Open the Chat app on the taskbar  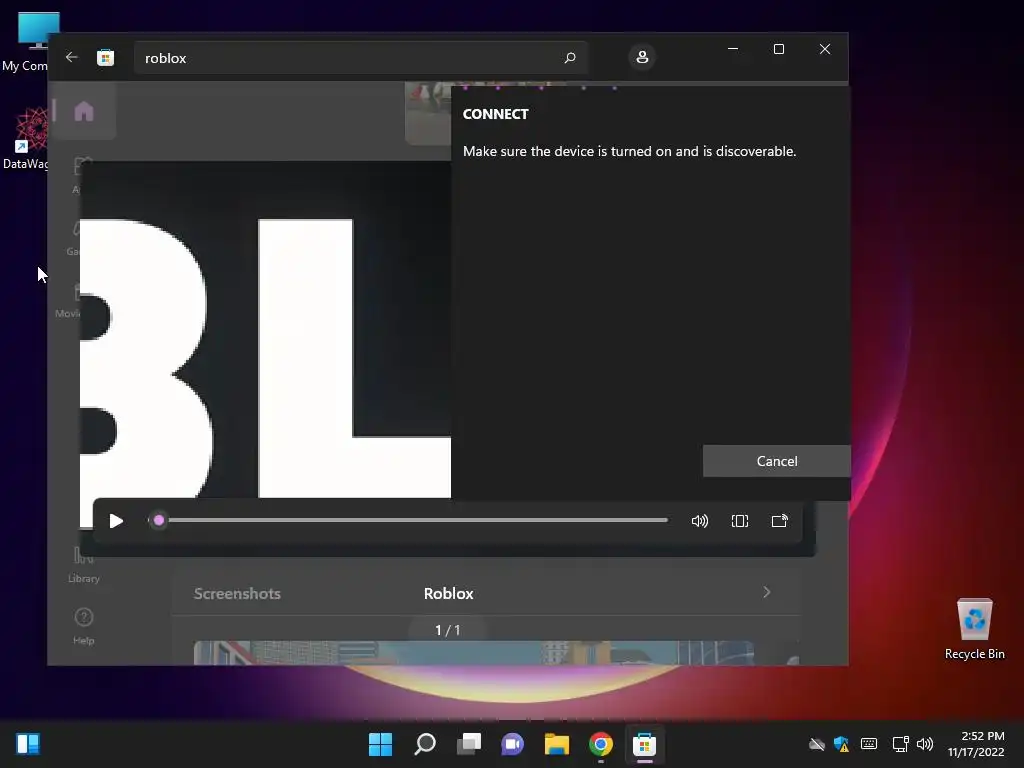pyautogui.click(x=513, y=744)
